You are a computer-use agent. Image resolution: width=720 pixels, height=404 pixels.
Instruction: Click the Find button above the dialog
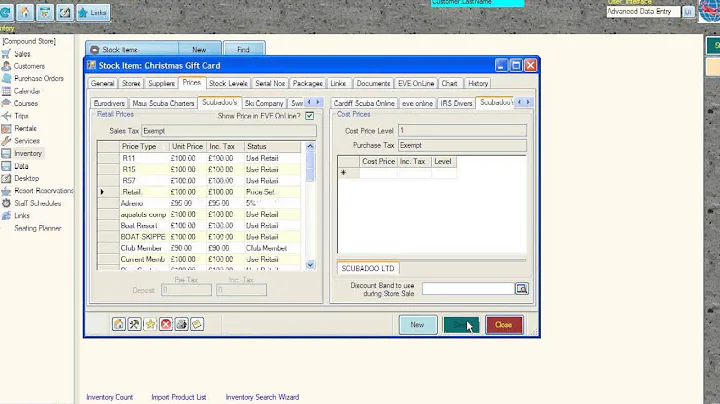tap(243, 49)
